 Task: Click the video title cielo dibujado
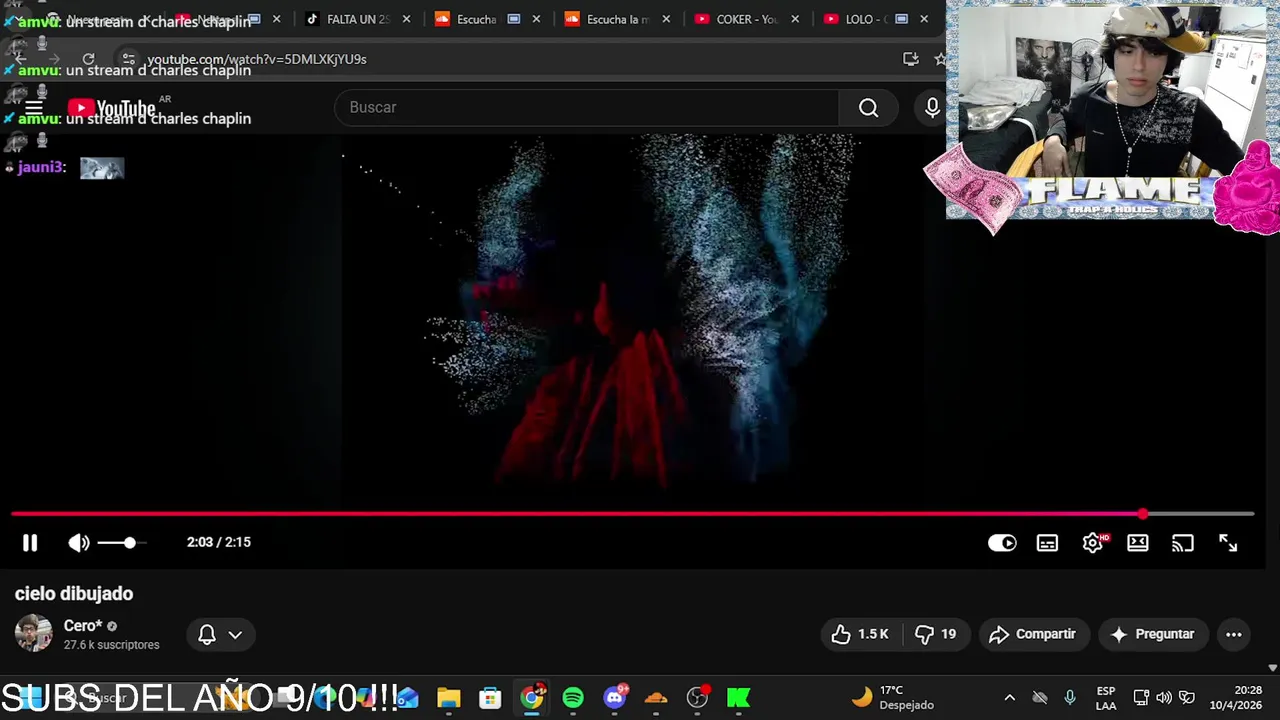coord(74,594)
